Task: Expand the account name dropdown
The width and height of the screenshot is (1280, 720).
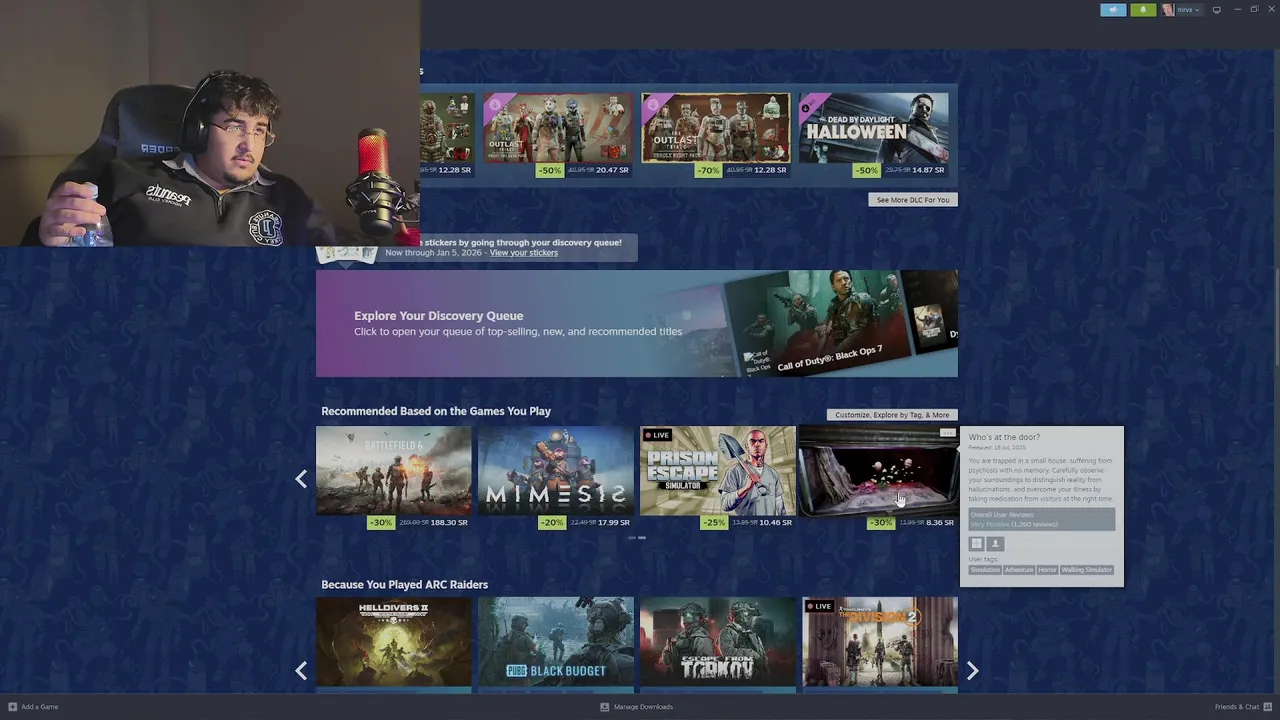Action: pos(1188,10)
